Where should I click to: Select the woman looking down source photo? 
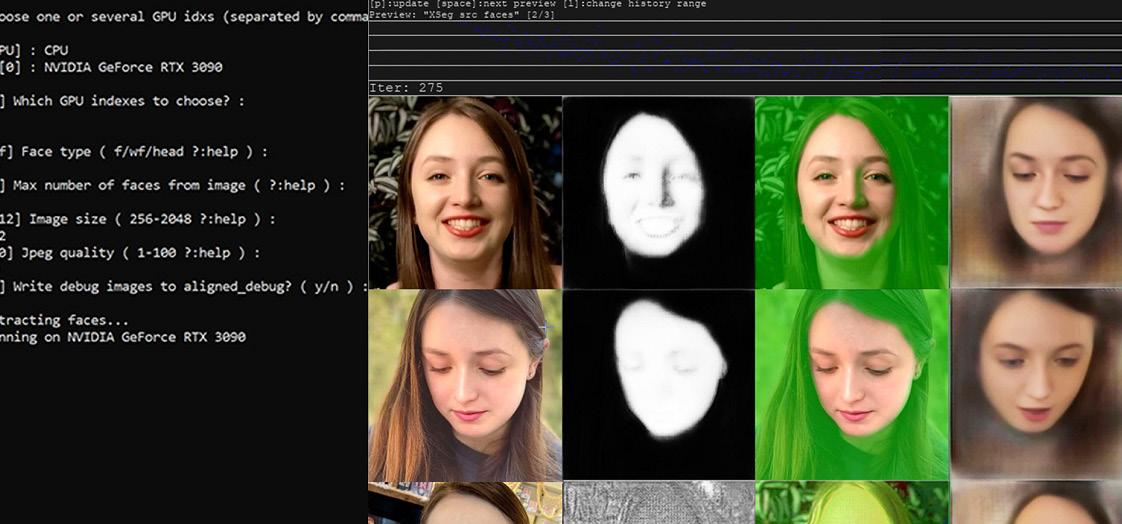pos(465,385)
